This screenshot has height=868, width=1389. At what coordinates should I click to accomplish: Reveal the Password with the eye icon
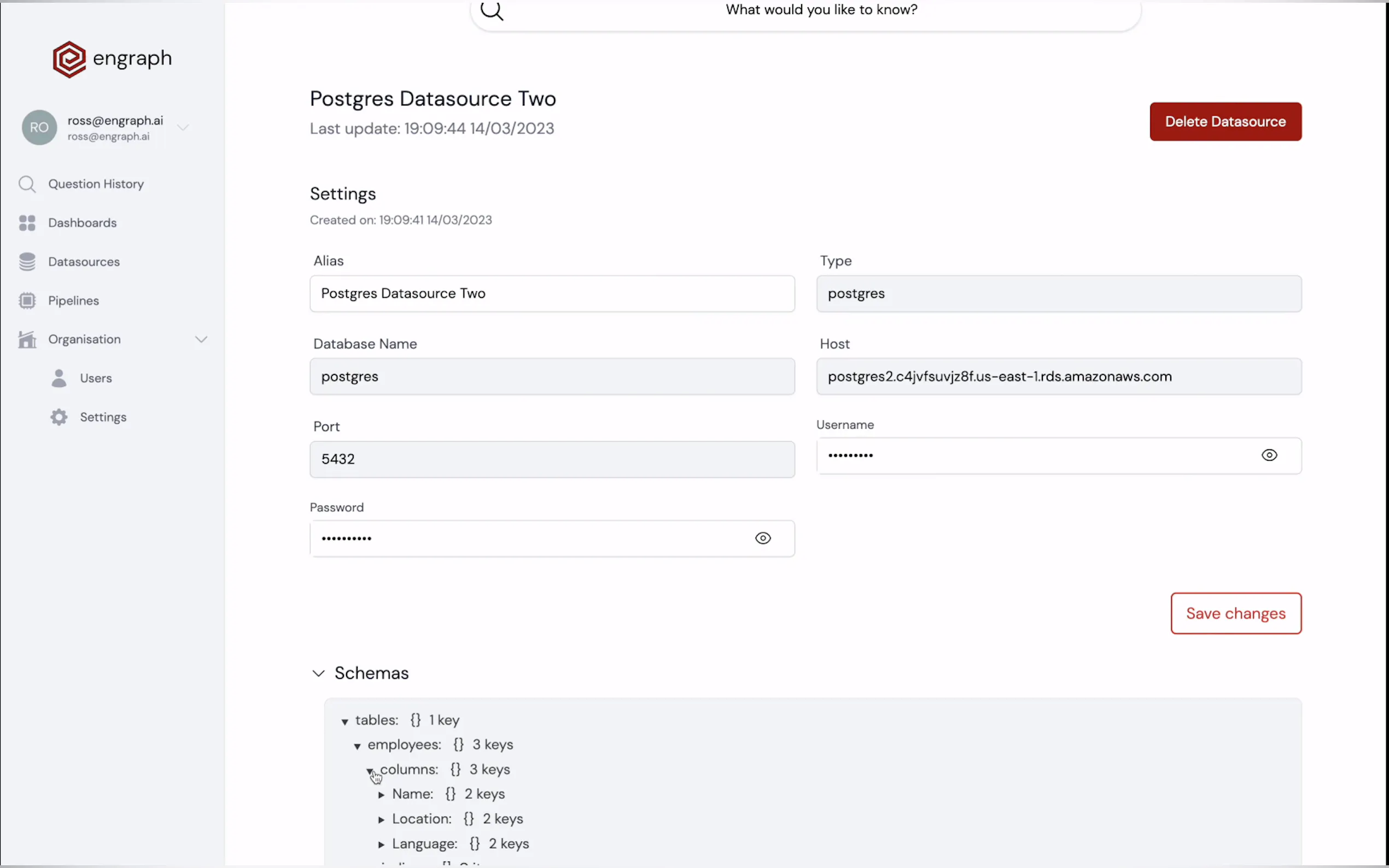tap(762, 538)
